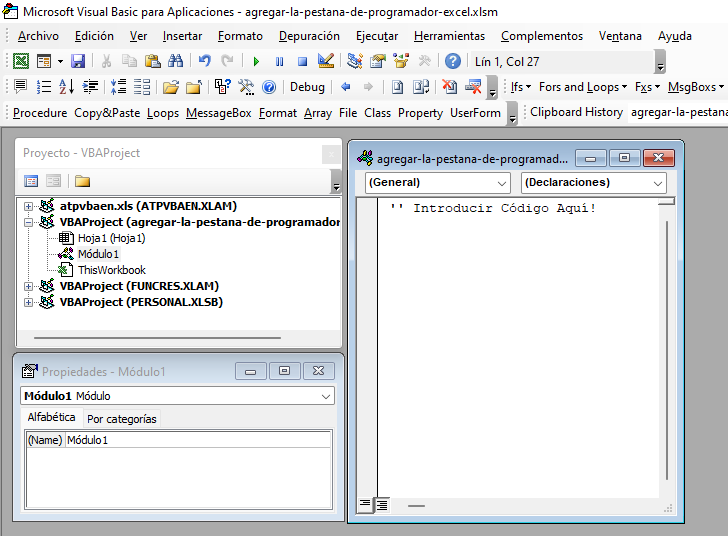This screenshot has width=728, height=536.
Task: Click the Project panel horizontal scrollbar
Action: pyautogui.click(x=157, y=338)
